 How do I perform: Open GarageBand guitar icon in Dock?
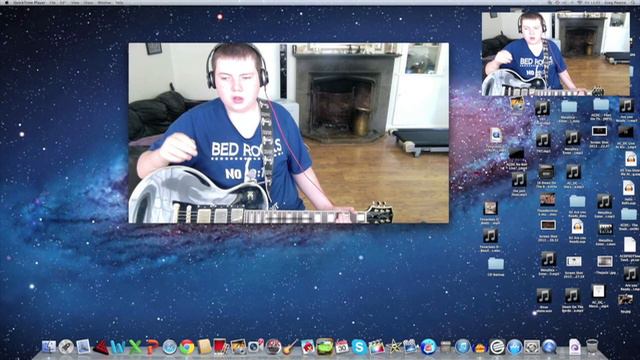290,347
